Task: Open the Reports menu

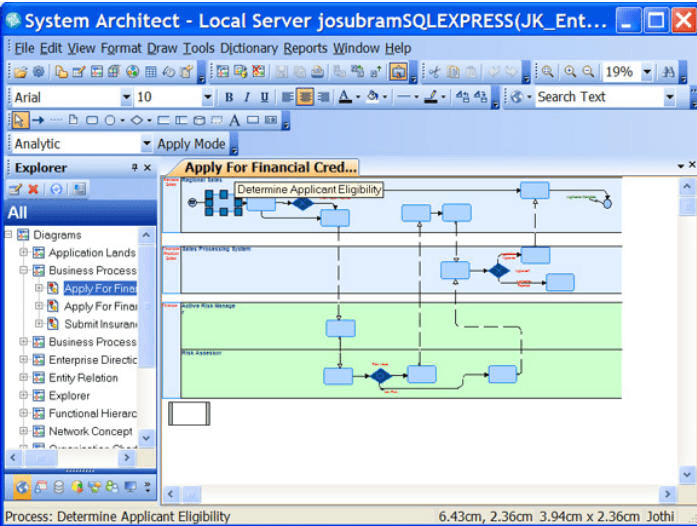Action: point(305,48)
